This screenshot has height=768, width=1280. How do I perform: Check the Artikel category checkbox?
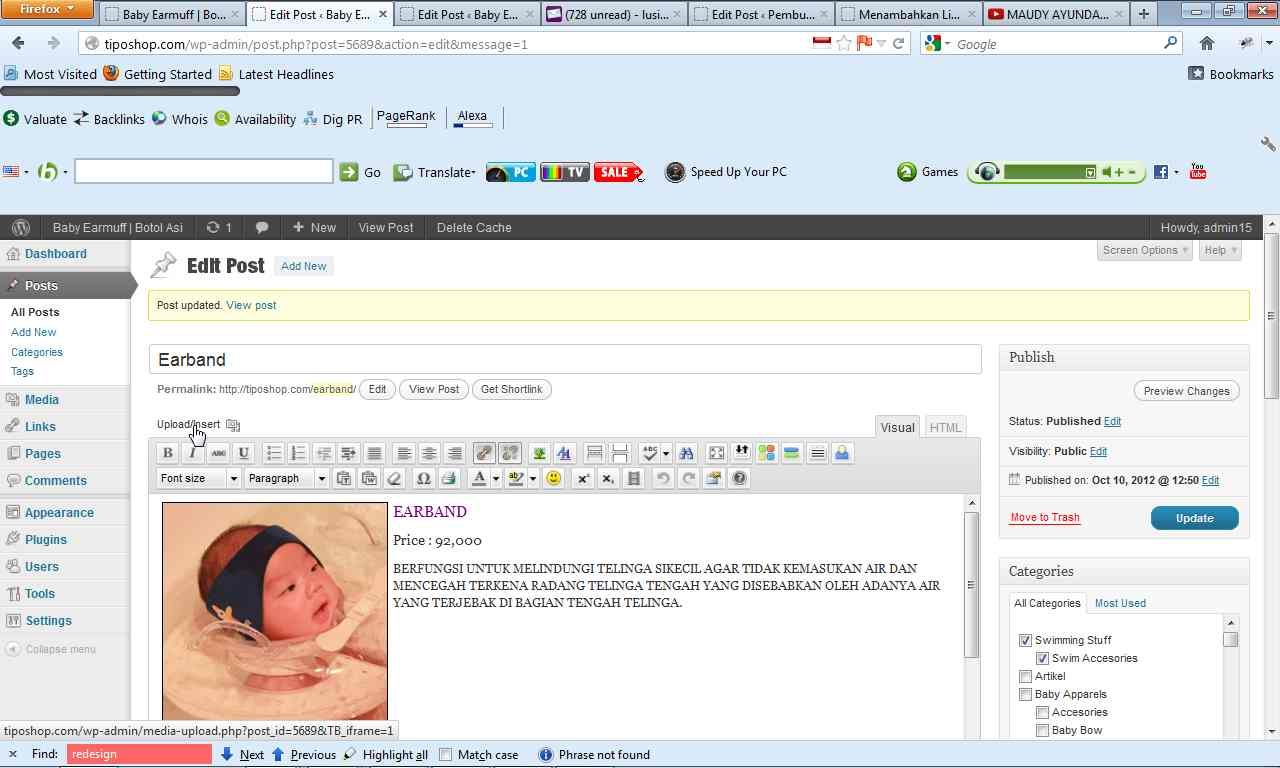coord(1025,676)
